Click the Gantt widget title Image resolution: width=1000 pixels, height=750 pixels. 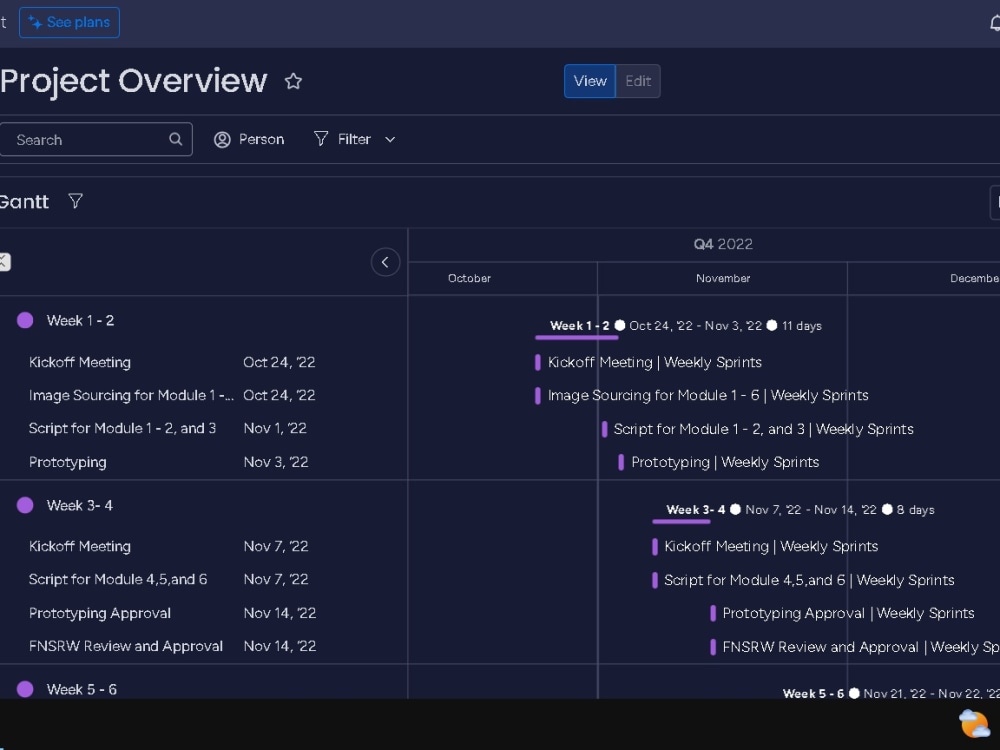tap(24, 202)
